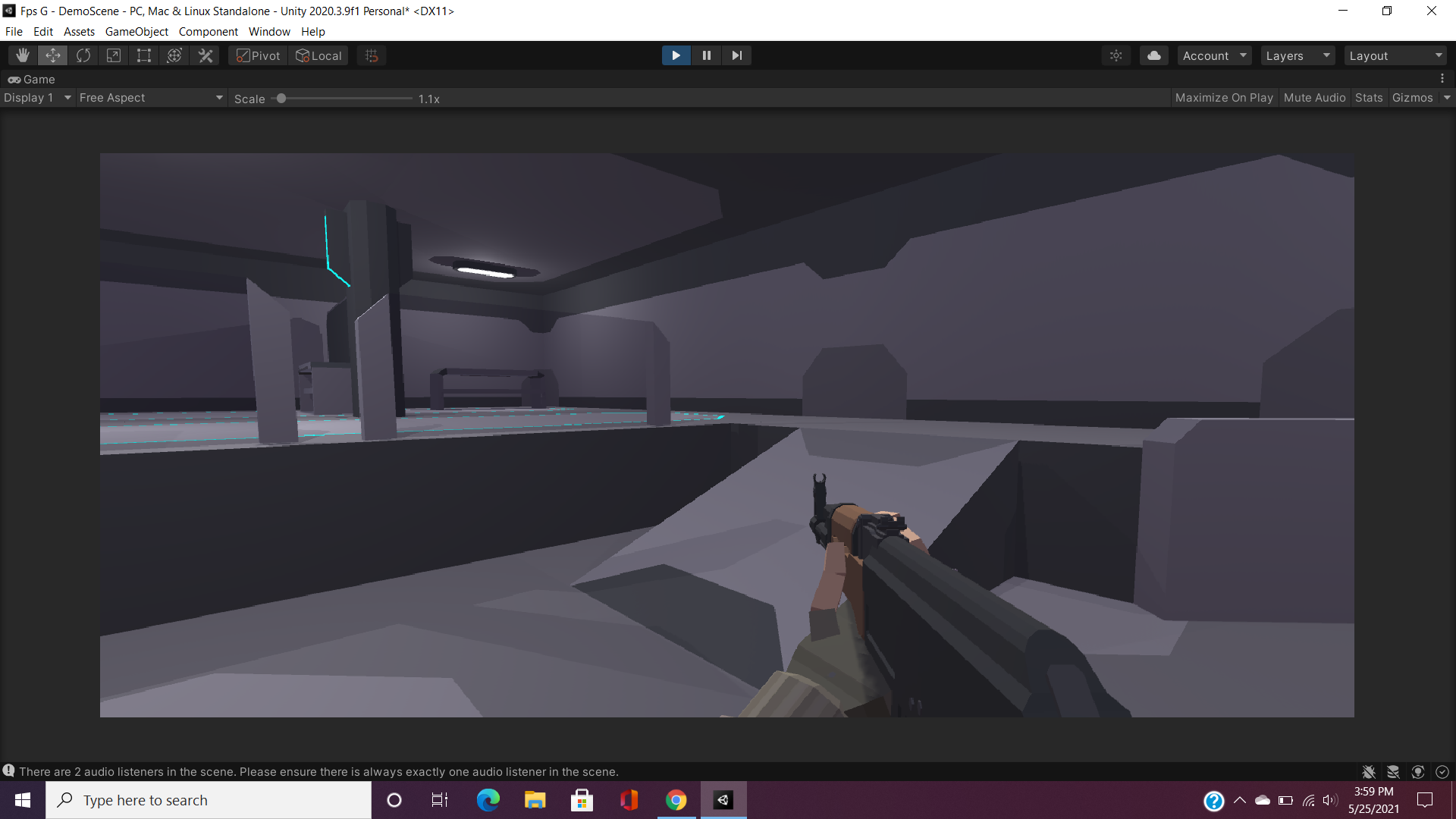
Task: Click the Unity taskbar icon
Action: [723, 800]
